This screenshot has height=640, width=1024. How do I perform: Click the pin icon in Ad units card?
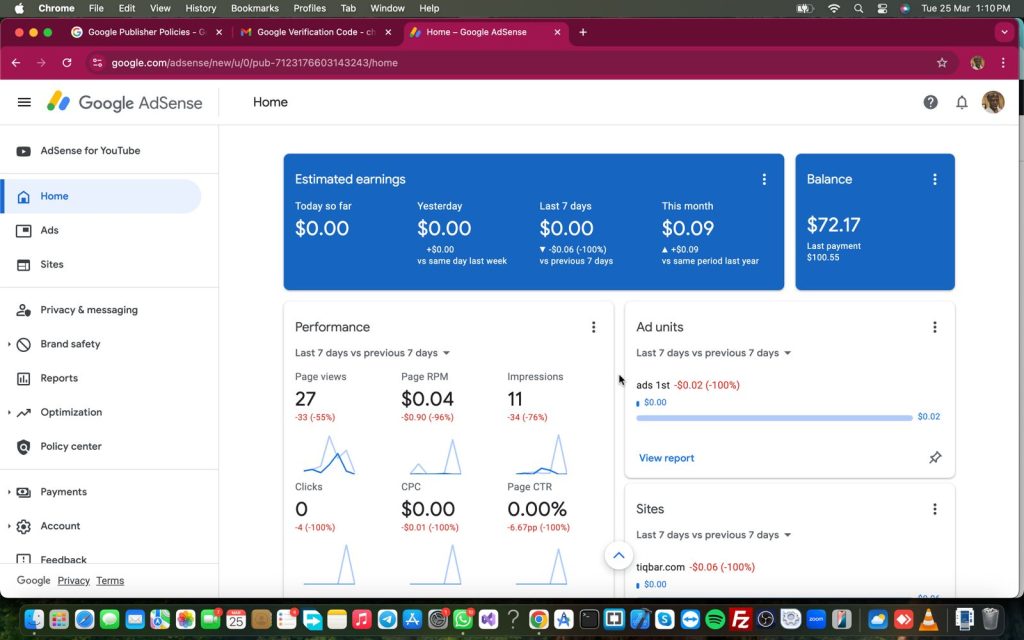(935, 458)
